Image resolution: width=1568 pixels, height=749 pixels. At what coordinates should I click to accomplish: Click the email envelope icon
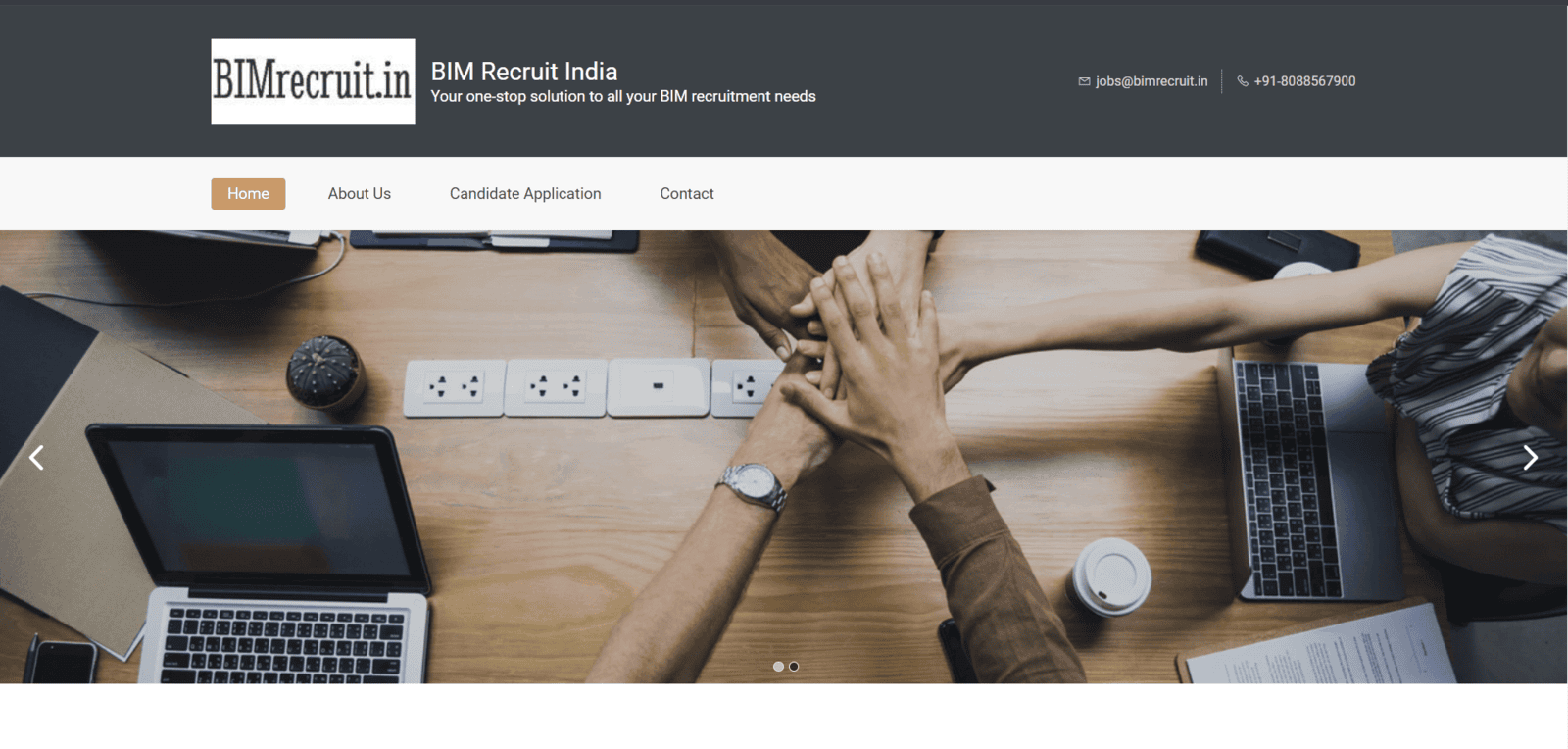1084,81
